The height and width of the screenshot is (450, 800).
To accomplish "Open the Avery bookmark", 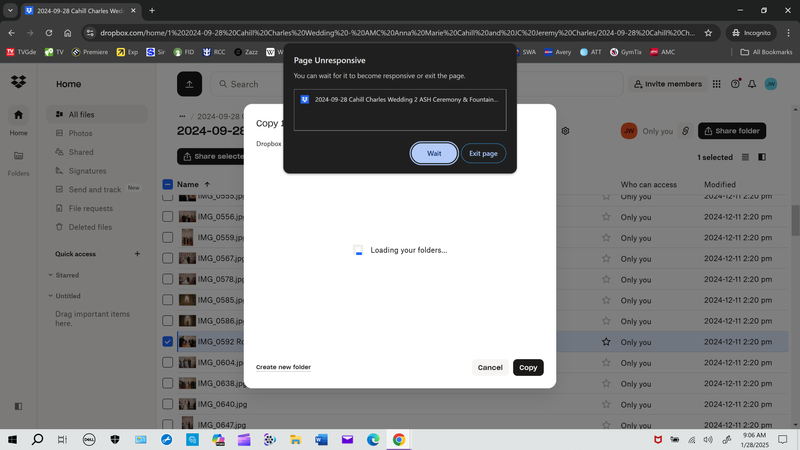I will (x=558, y=52).
